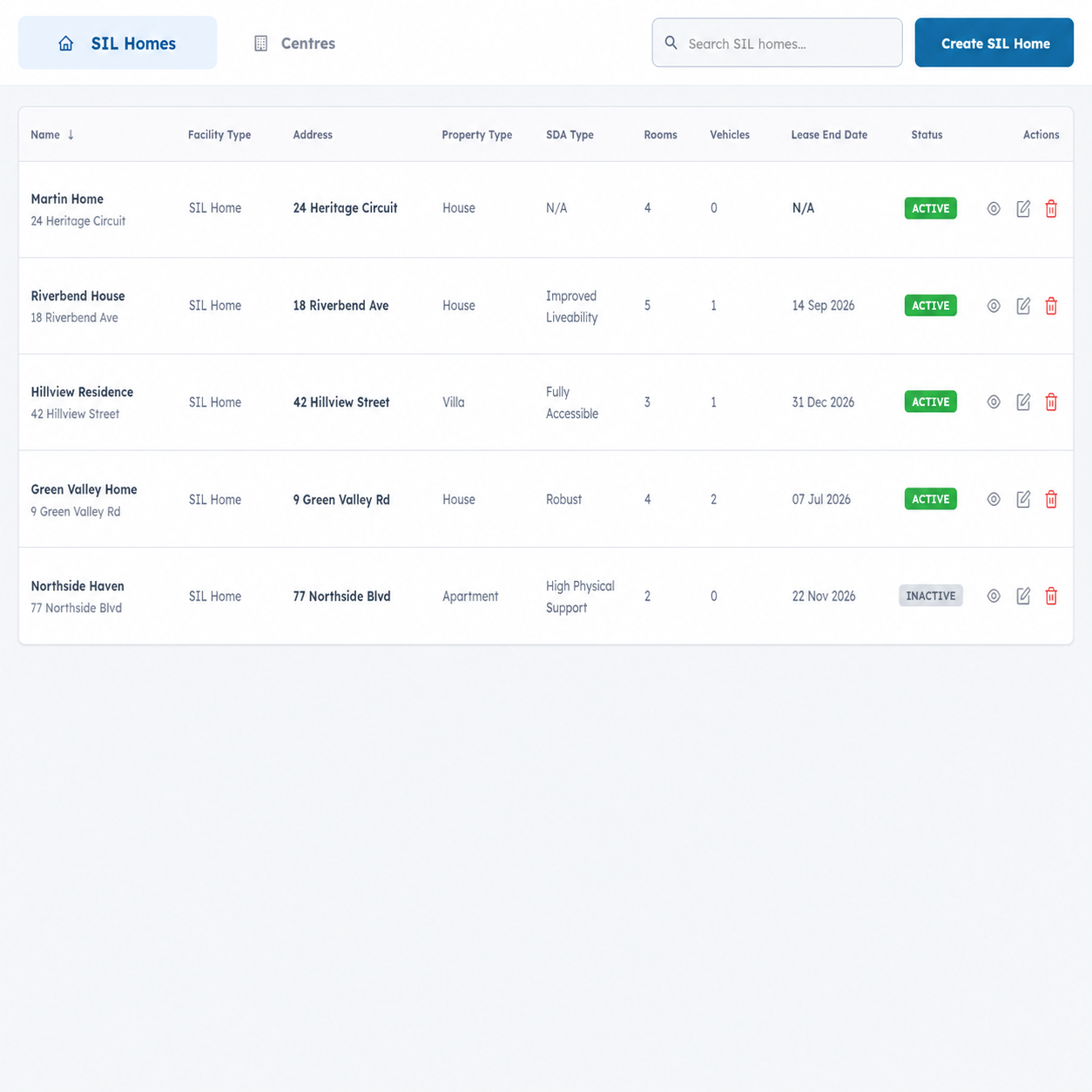Edit Green Valley Home pencil icon

click(x=1023, y=499)
